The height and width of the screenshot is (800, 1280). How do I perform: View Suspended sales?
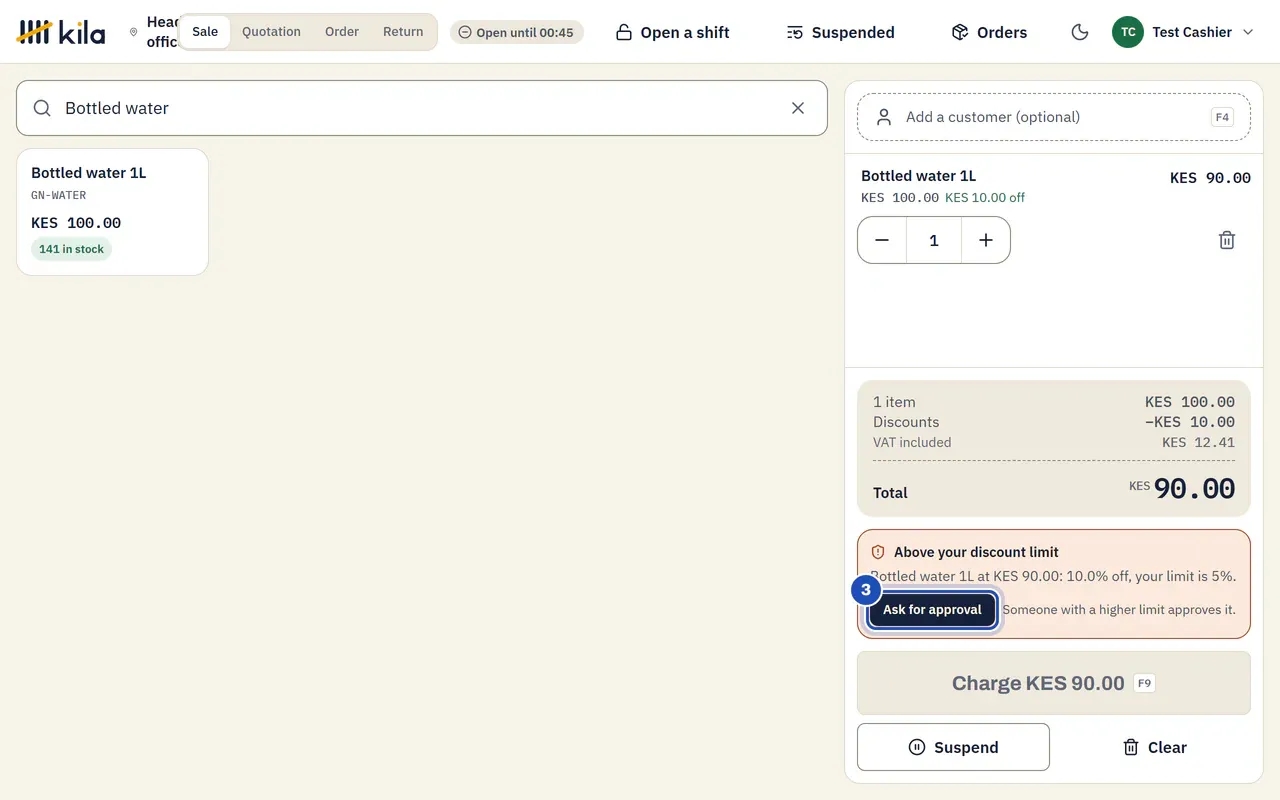[840, 32]
